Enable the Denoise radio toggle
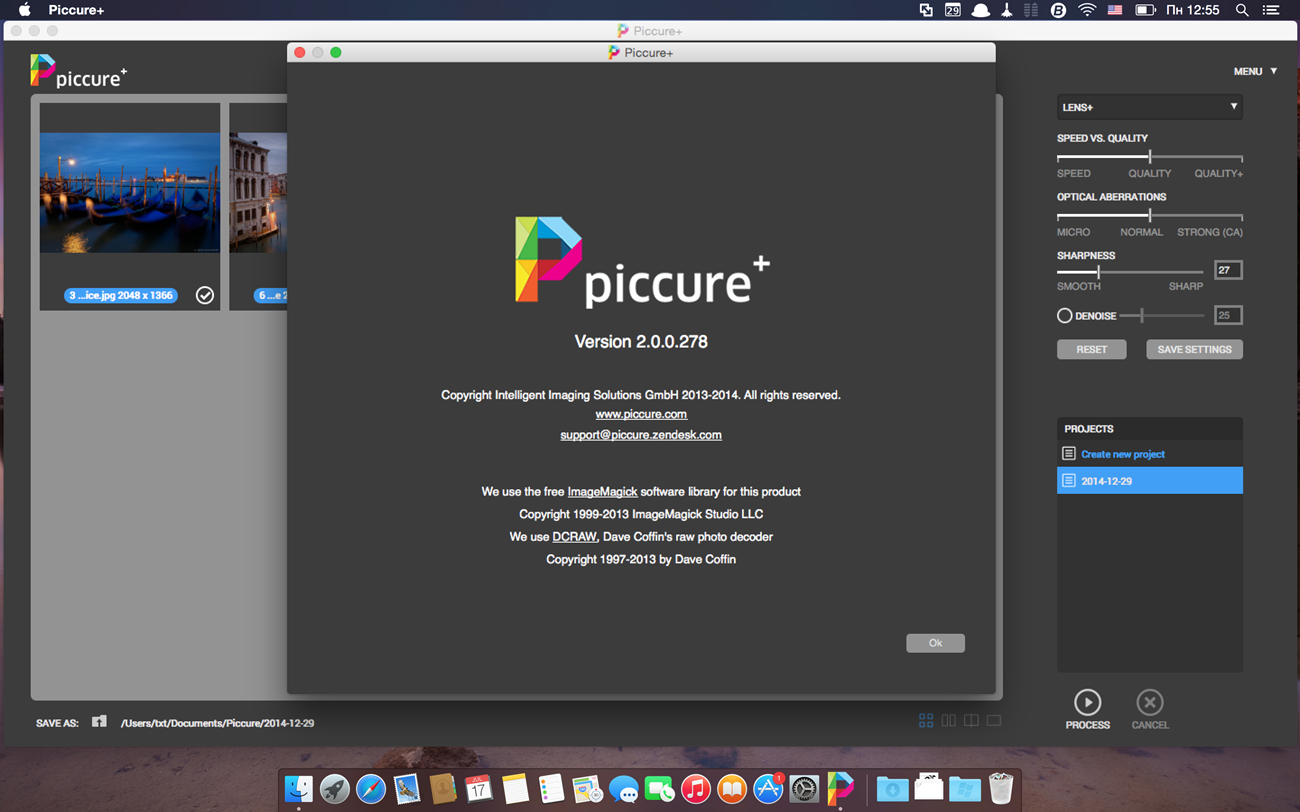Image resolution: width=1300 pixels, height=812 pixels. coord(1064,316)
